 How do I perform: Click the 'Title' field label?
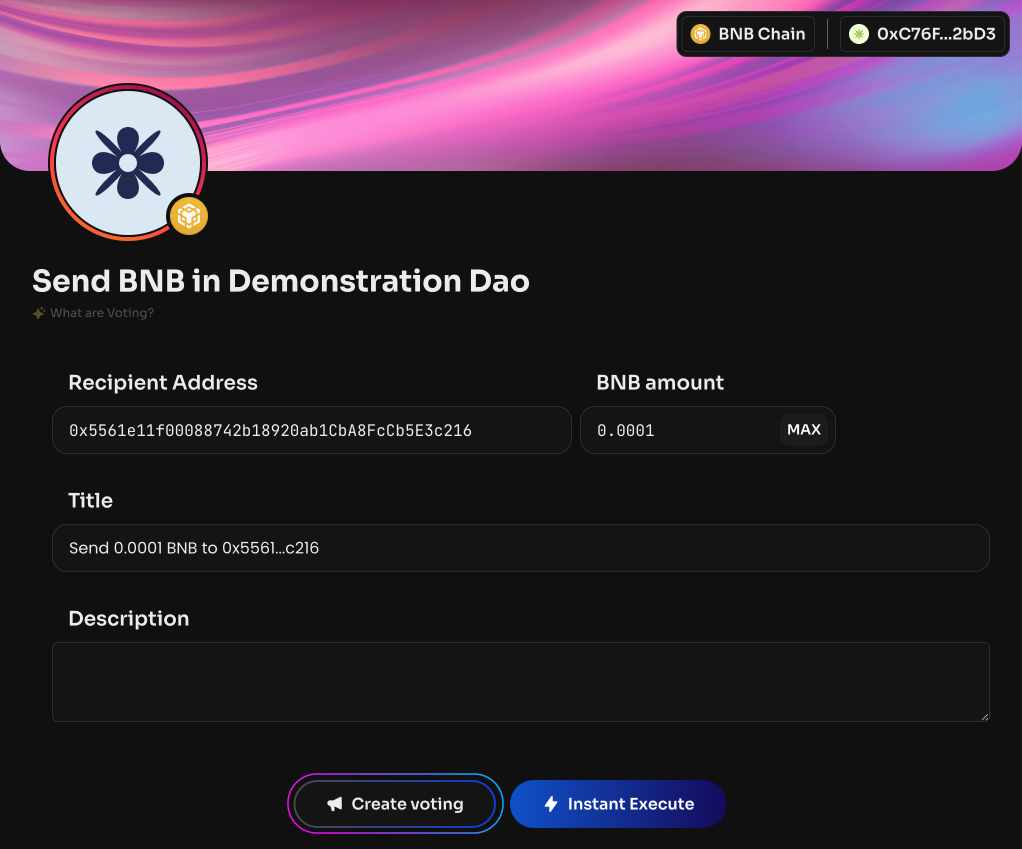[x=91, y=500]
